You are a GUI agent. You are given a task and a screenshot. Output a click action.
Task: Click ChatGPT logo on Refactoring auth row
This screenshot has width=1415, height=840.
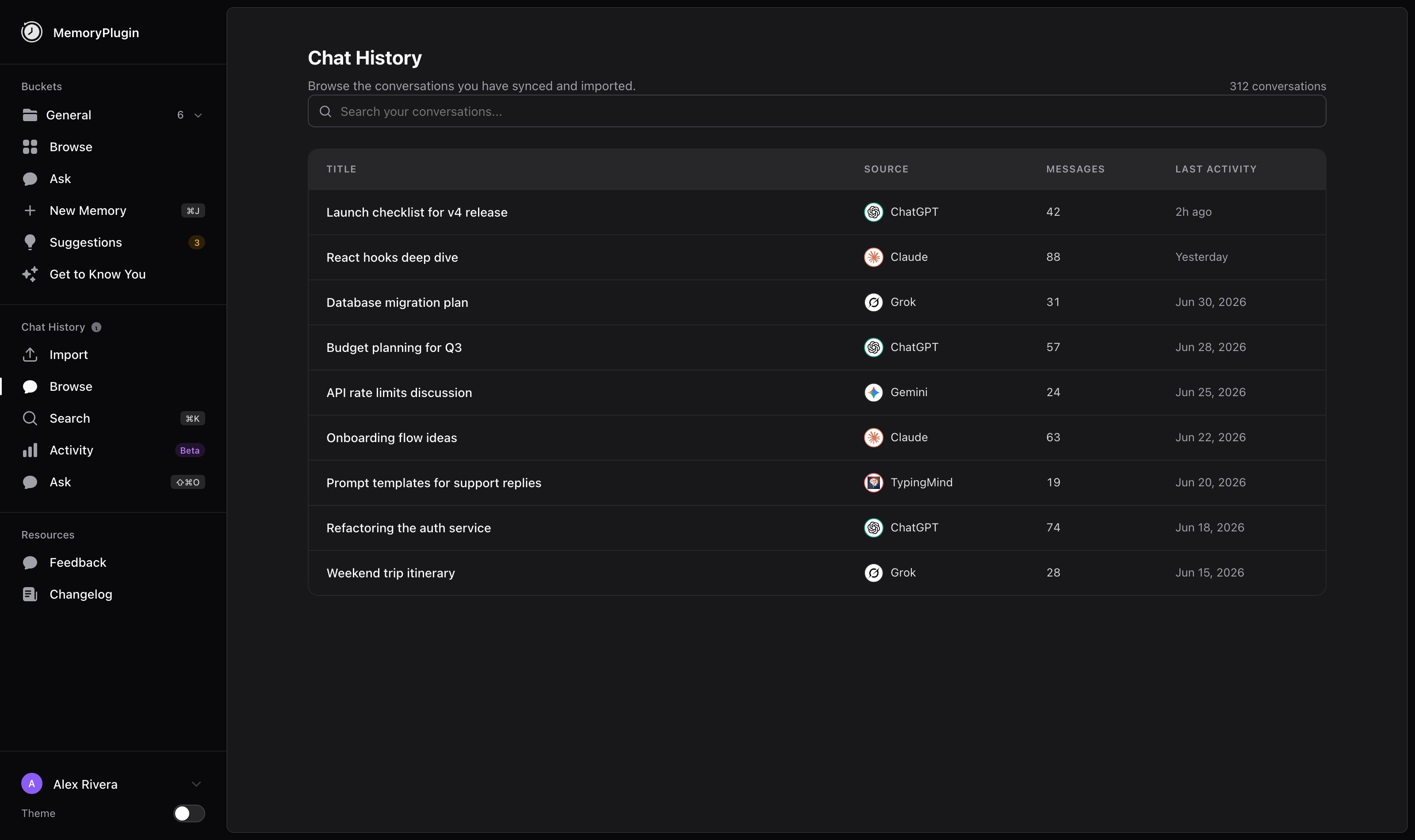pos(873,527)
